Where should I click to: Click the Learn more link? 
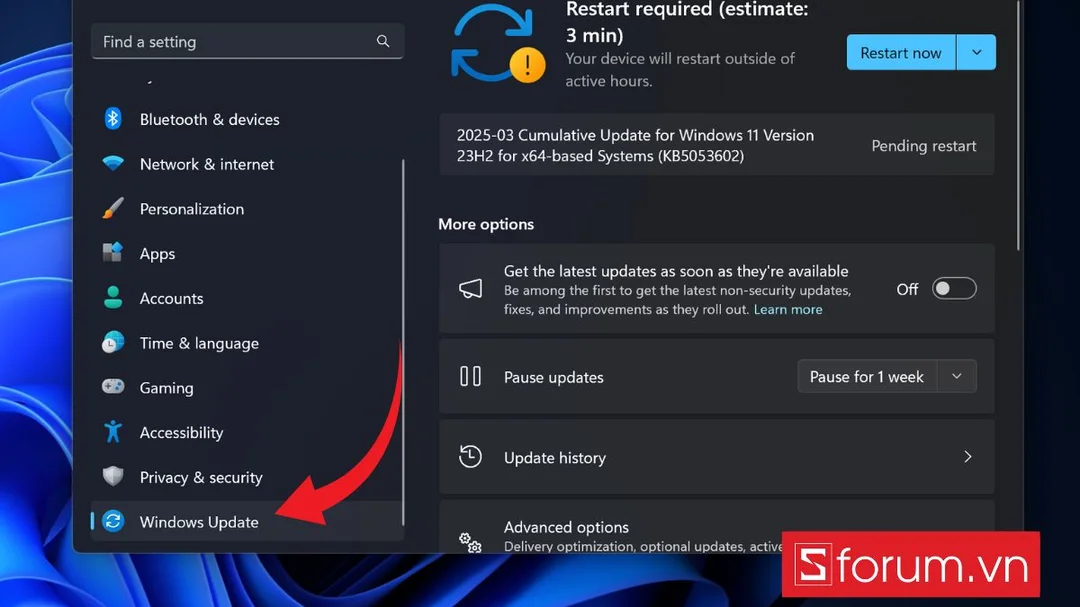point(788,309)
